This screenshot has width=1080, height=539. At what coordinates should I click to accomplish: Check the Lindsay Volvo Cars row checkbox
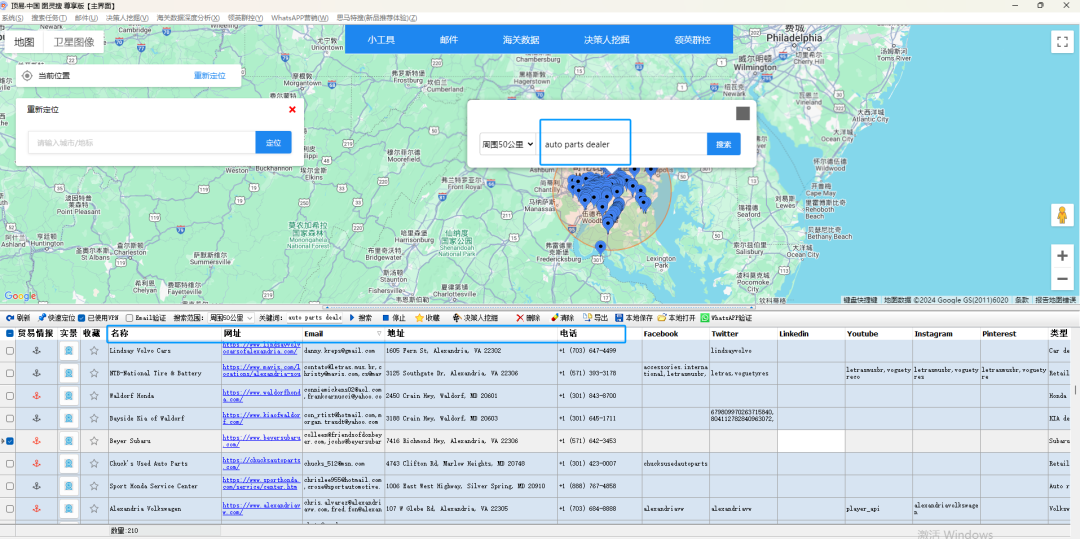coord(10,350)
